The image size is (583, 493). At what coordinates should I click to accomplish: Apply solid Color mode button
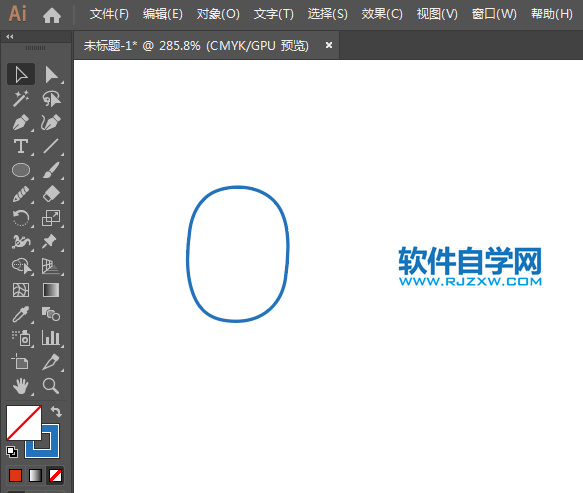pyautogui.click(x=15, y=475)
